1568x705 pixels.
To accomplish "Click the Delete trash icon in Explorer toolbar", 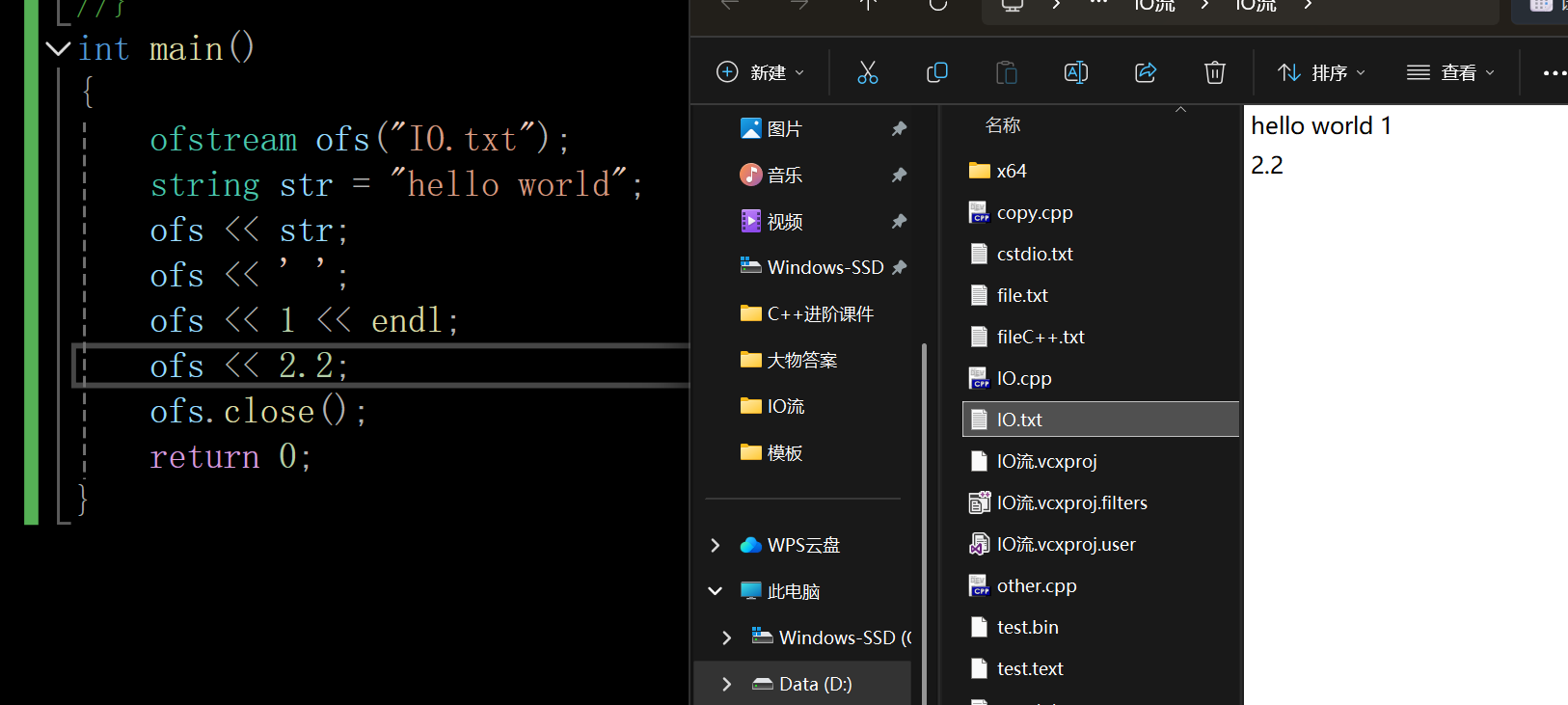I will (1215, 72).
